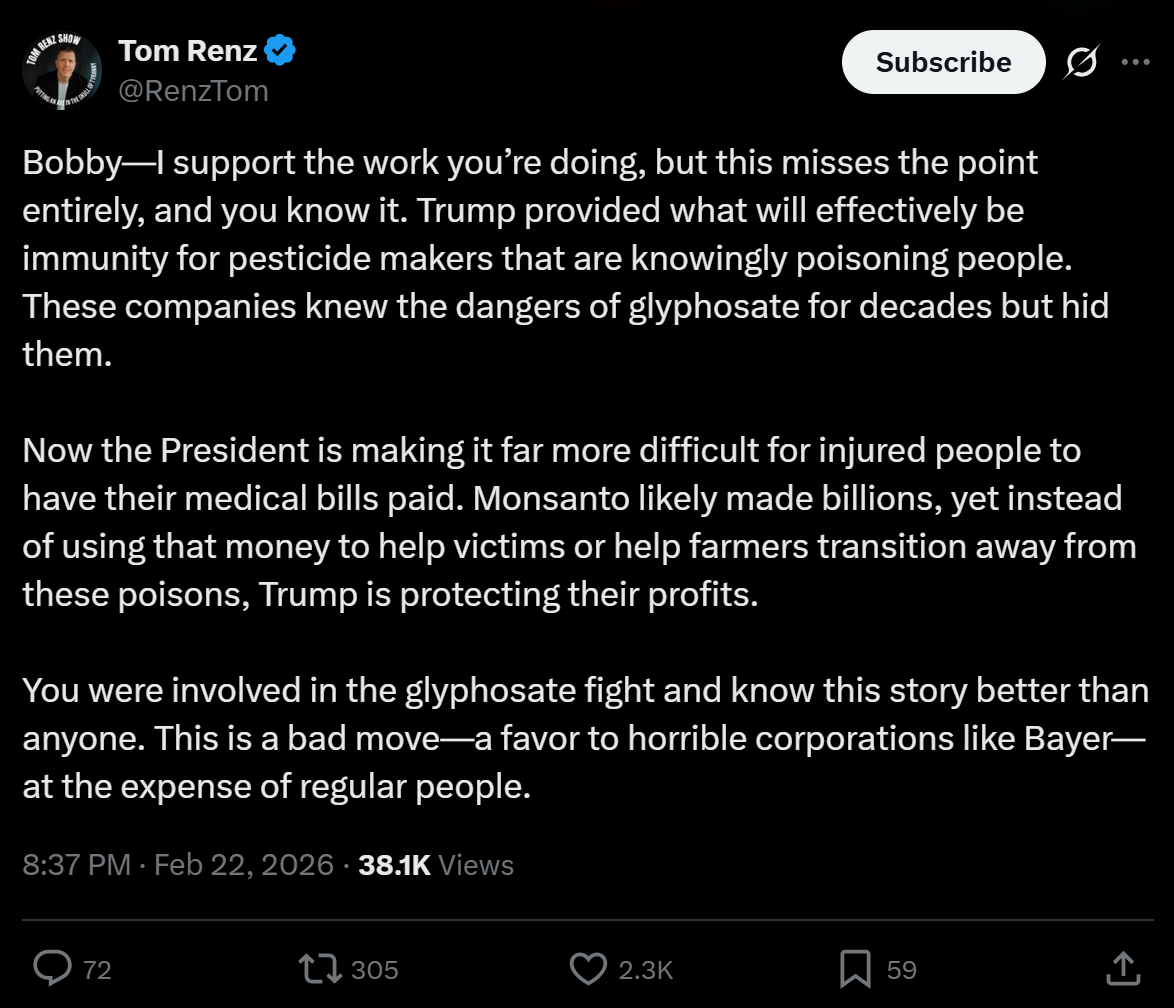Click the blue verified checkmark badge

pos(280,50)
